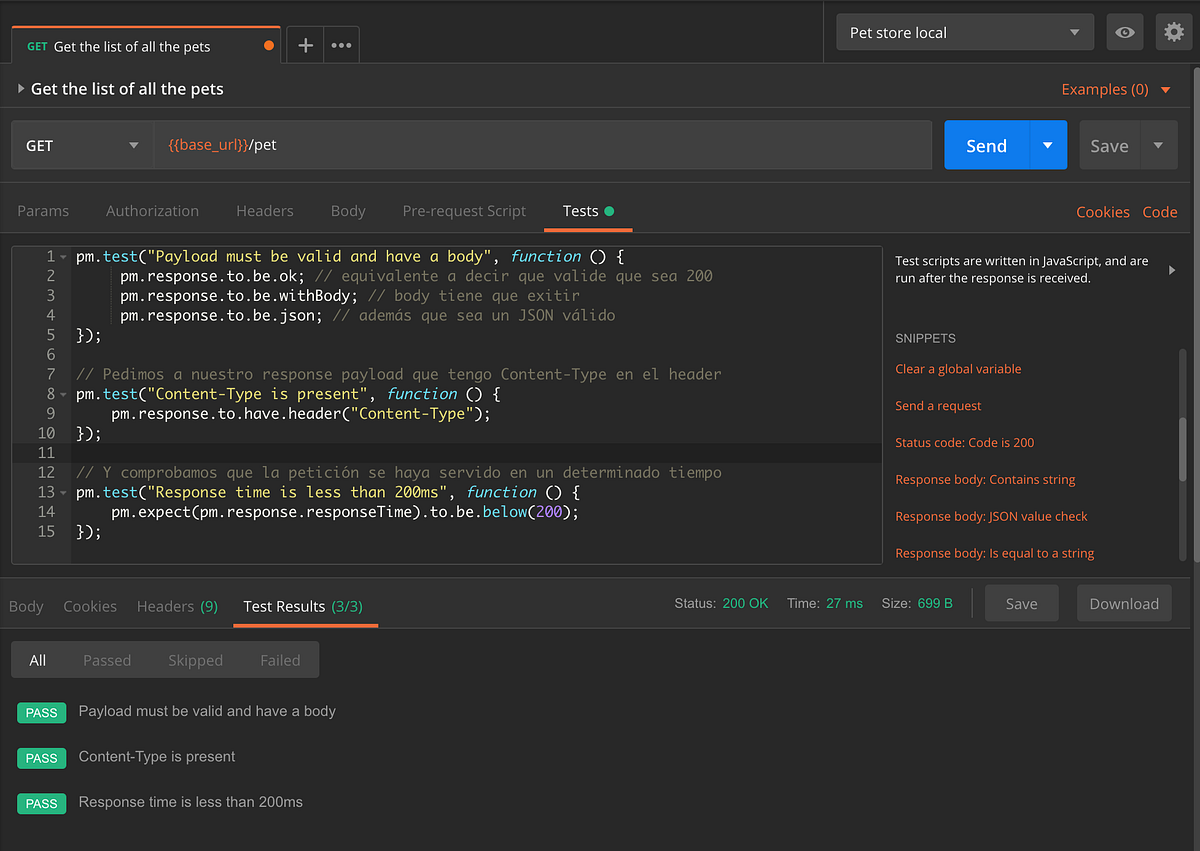Open the Cookies manager
Screen dimensions: 1200x851
tap(1103, 212)
